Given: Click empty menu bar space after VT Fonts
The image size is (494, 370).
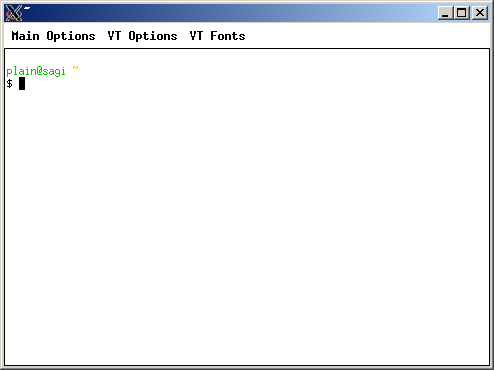Looking at the screenshot, I should point(367,36).
